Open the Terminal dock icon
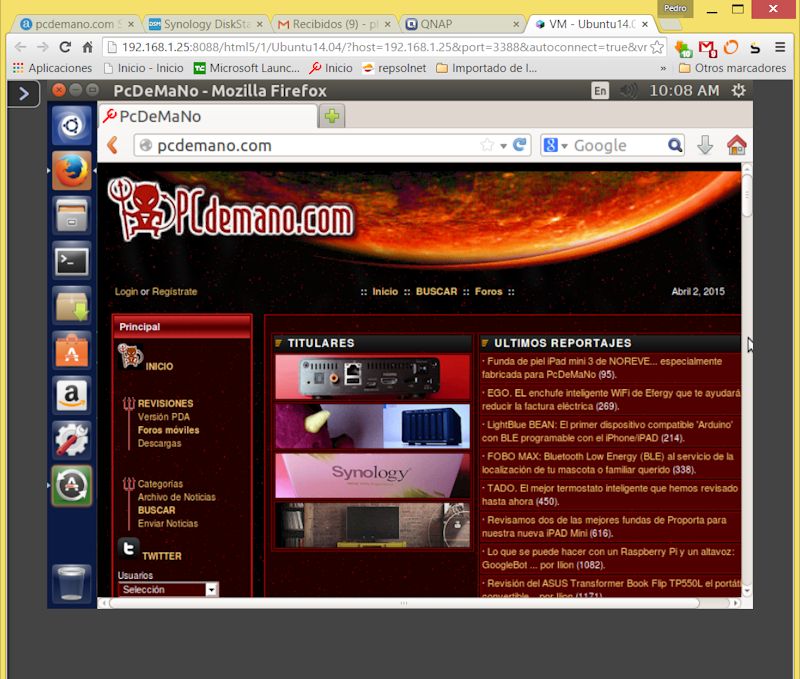800x679 pixels. click(x=71, y=261)
